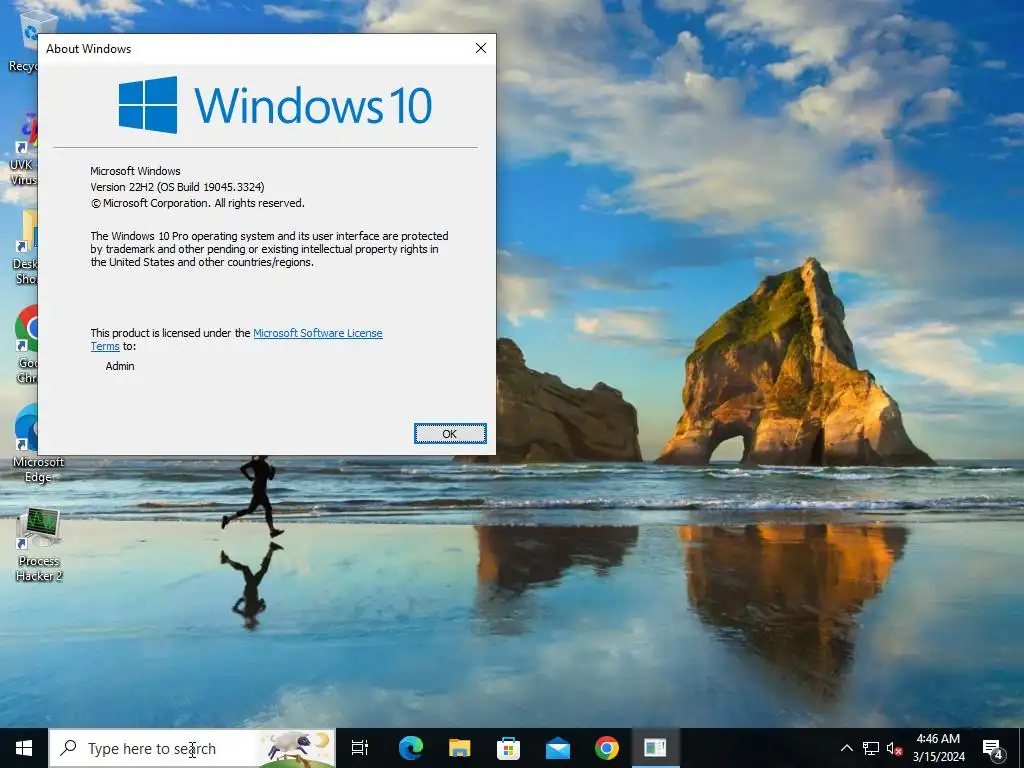The height and width of the screenshot is (768, 1024).
Task: Open File Explorer from the taskbar
Action: tap(460, 748)
